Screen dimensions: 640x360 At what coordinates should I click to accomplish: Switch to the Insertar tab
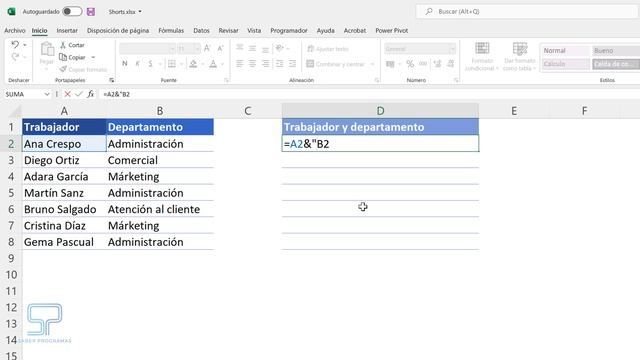click(67, 31)
